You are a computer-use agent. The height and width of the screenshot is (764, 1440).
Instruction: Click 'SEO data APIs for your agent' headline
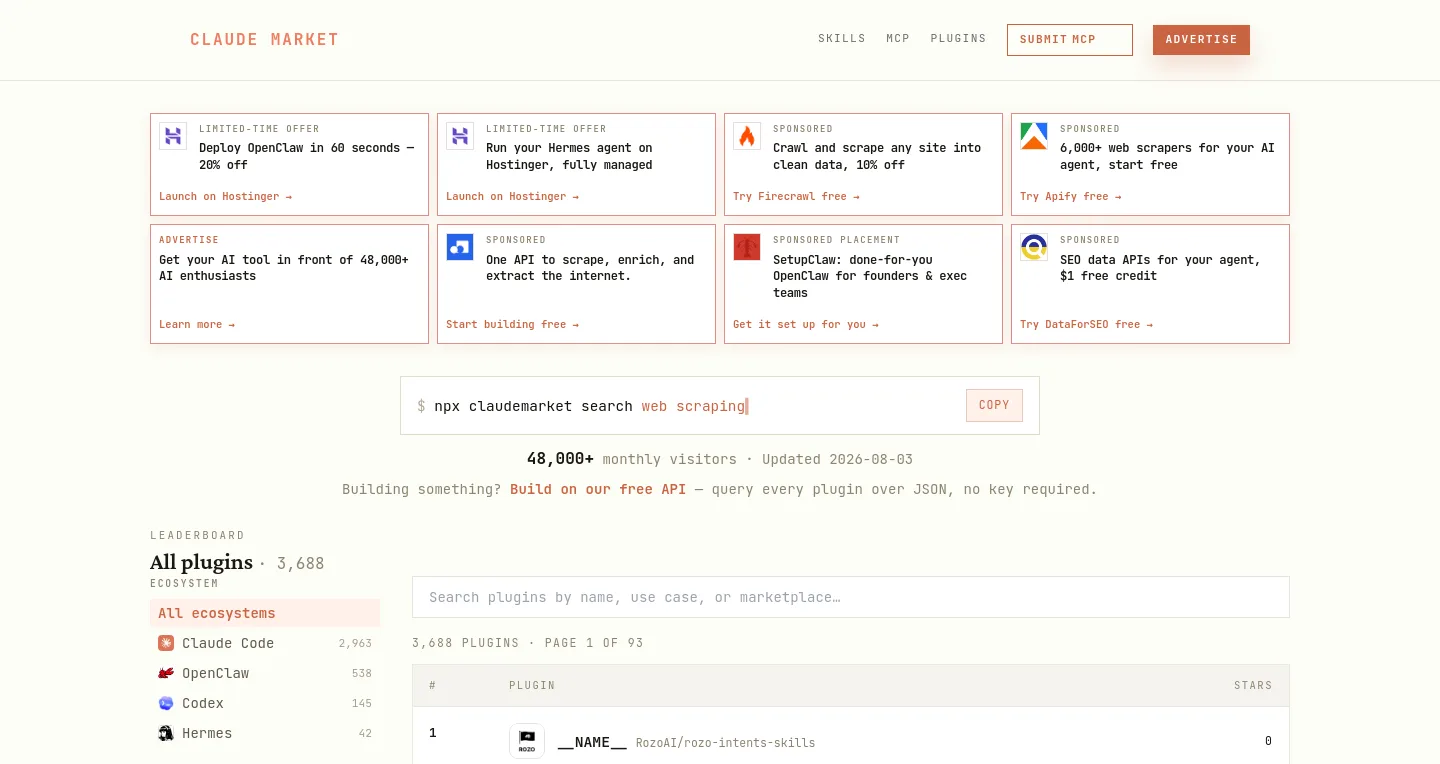[x=1160, y=268]
